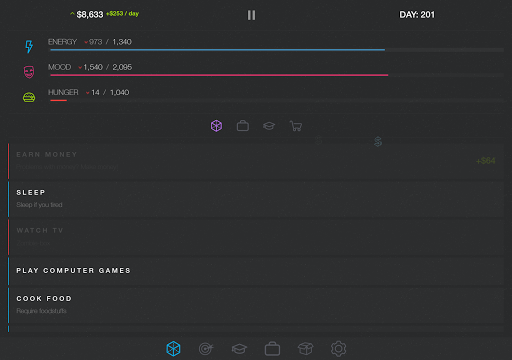Click the Mood face icon

[29, 72]
